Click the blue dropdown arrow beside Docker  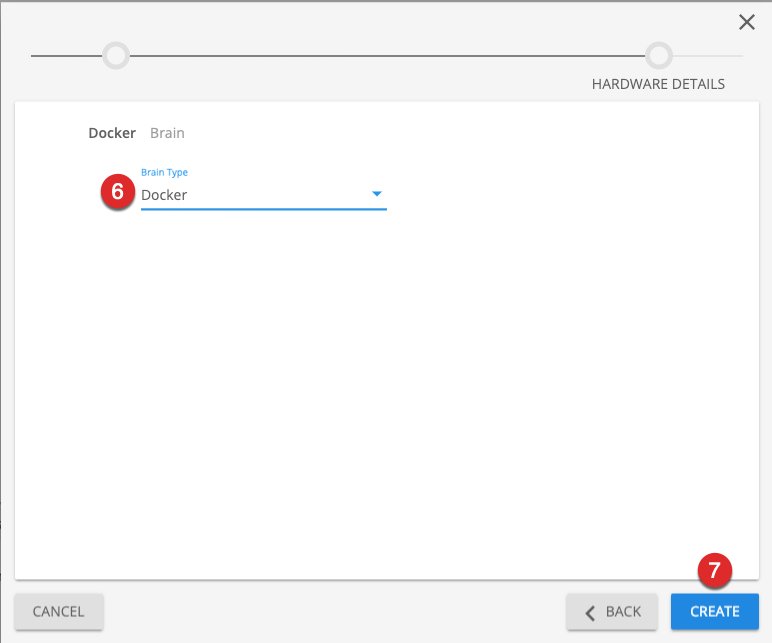tap(377, 194)
